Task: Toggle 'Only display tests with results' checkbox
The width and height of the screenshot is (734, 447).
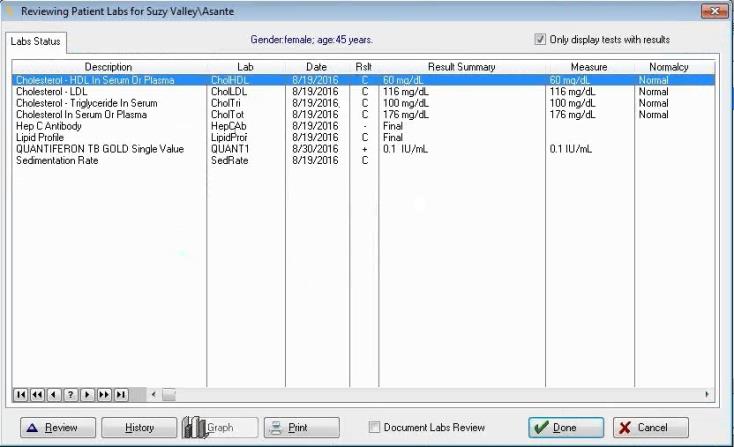Action: pyautogui.click(x=540, y=39)
